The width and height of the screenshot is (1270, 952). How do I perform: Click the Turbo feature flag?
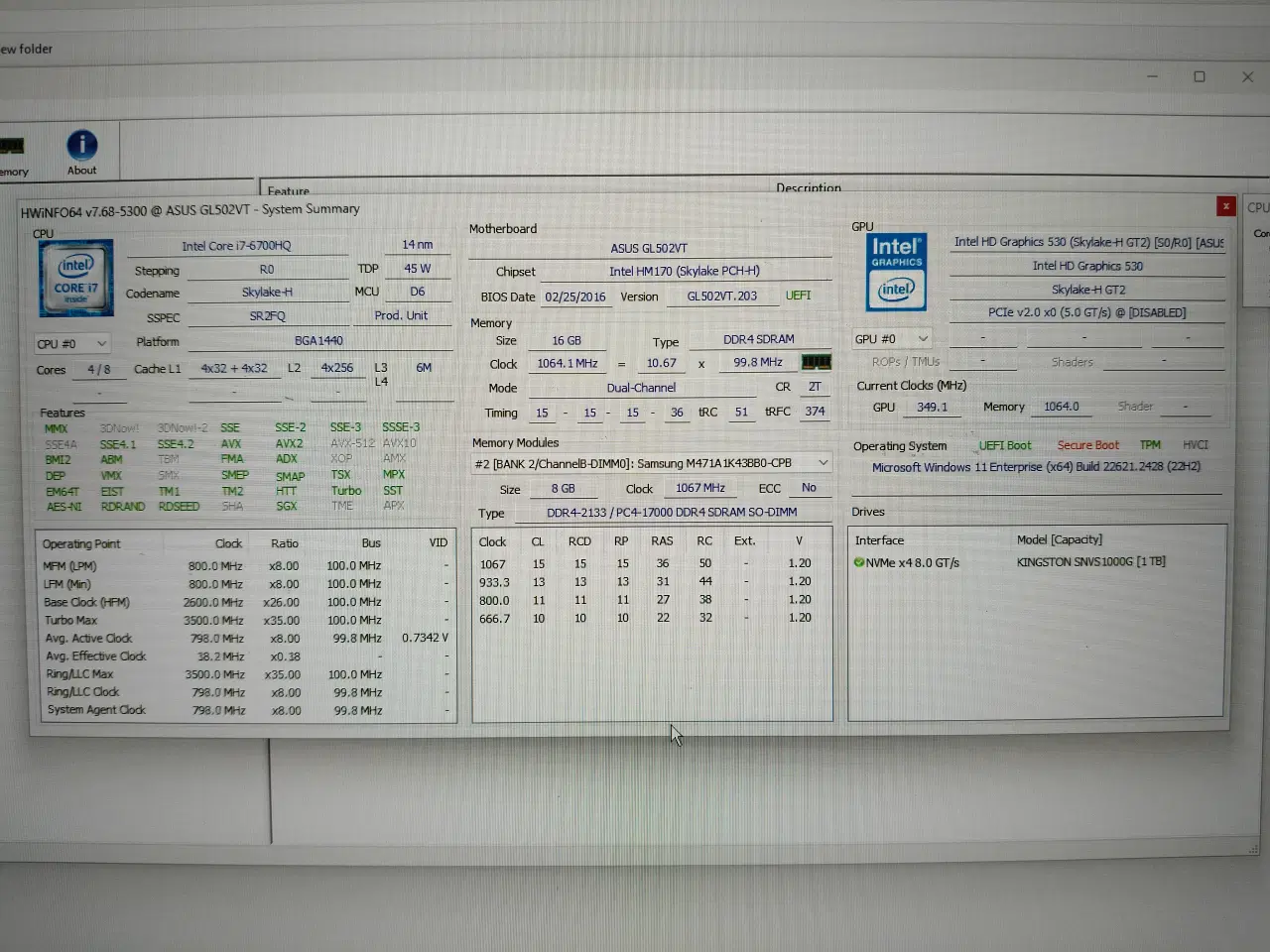click(346, 490)
